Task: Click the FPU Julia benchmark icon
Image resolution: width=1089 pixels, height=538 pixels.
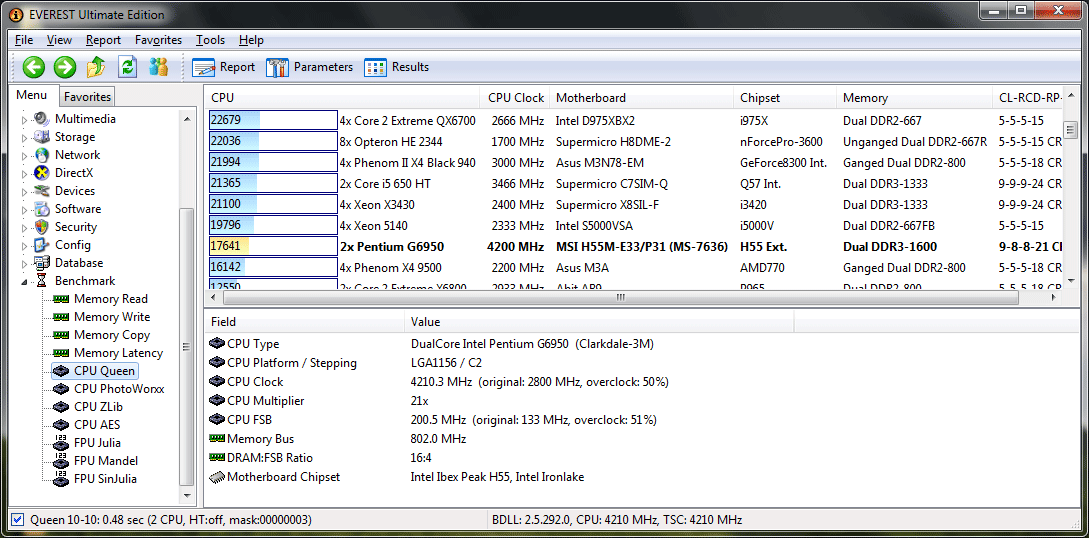Action: [61, 443]
